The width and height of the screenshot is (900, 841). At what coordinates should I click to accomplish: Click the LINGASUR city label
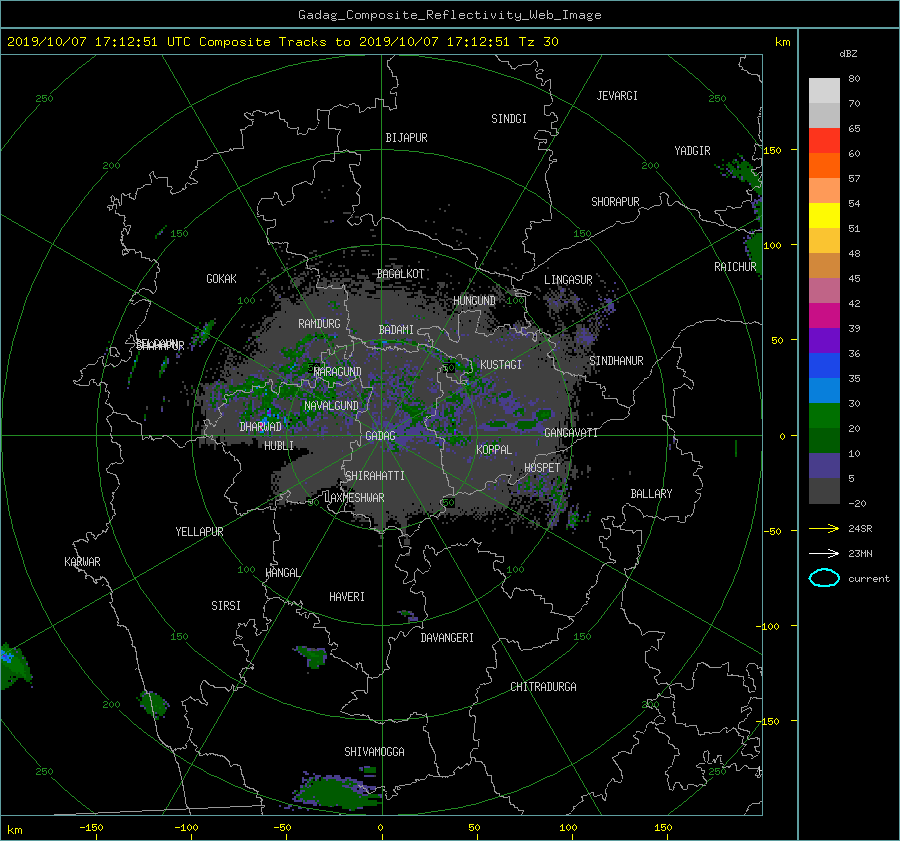568,280
